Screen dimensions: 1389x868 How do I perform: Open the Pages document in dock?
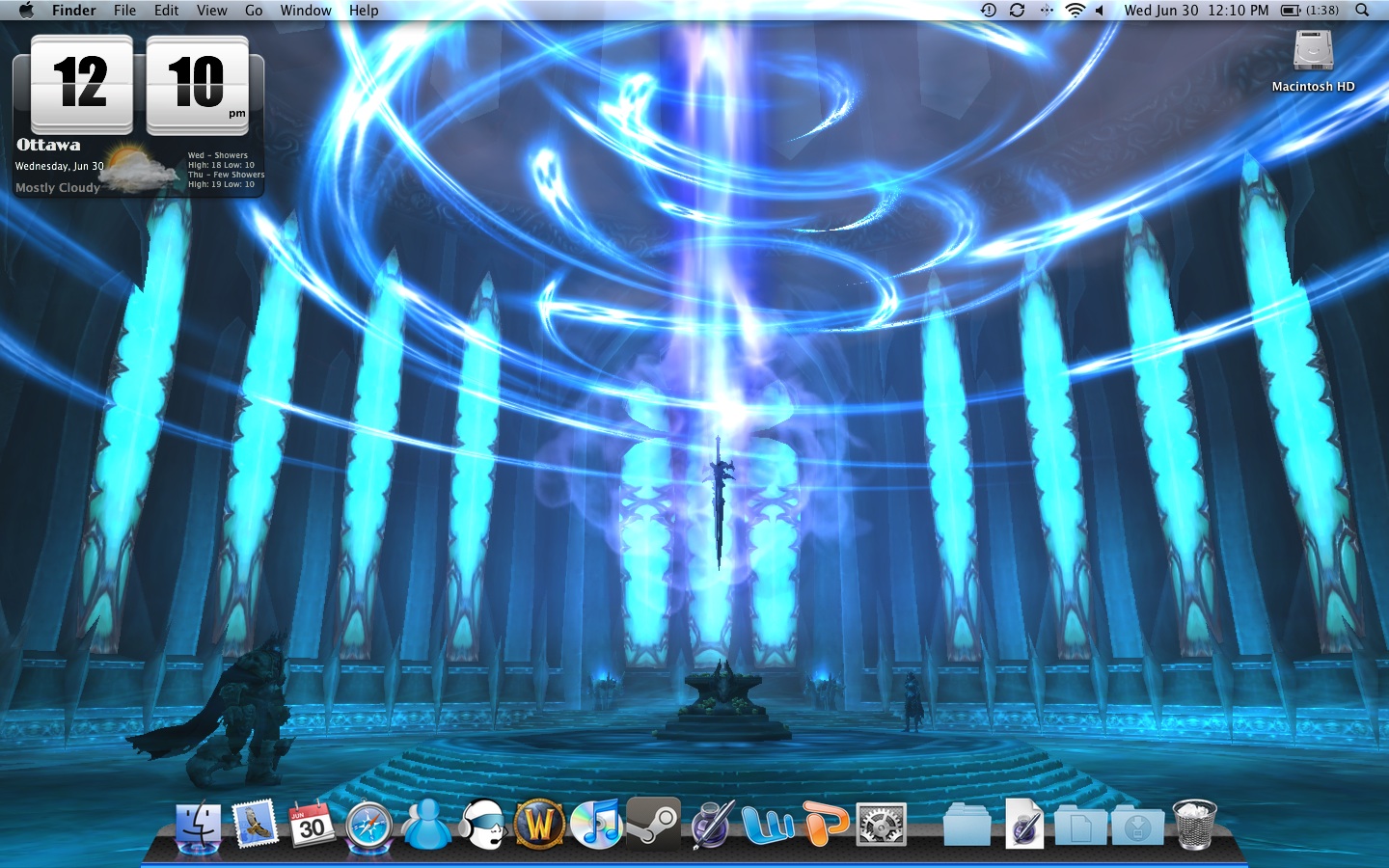(1024, 826)
